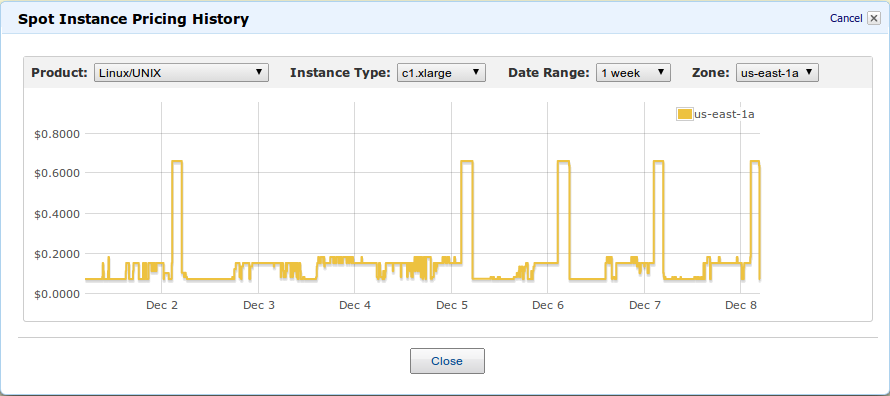890x396 pixels.
Task: Click the yellow us-east-1a legend swatch
Action: [x=685, y=114]
